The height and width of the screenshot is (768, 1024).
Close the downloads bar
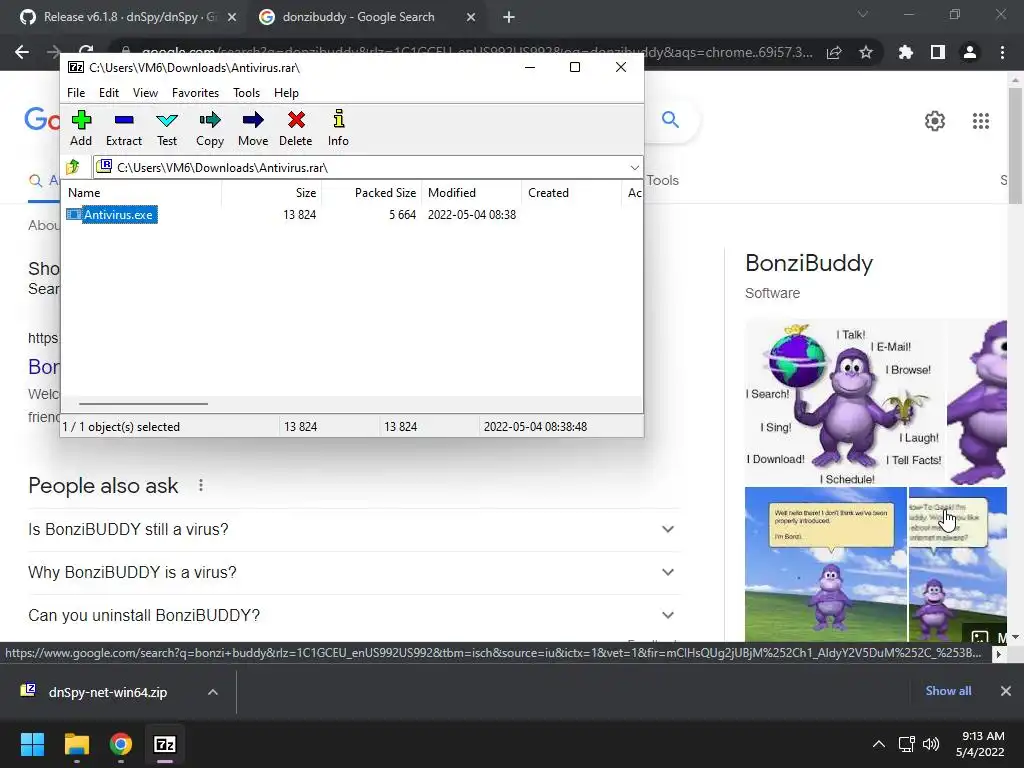pyautogui.click(x=1006, y=691)
